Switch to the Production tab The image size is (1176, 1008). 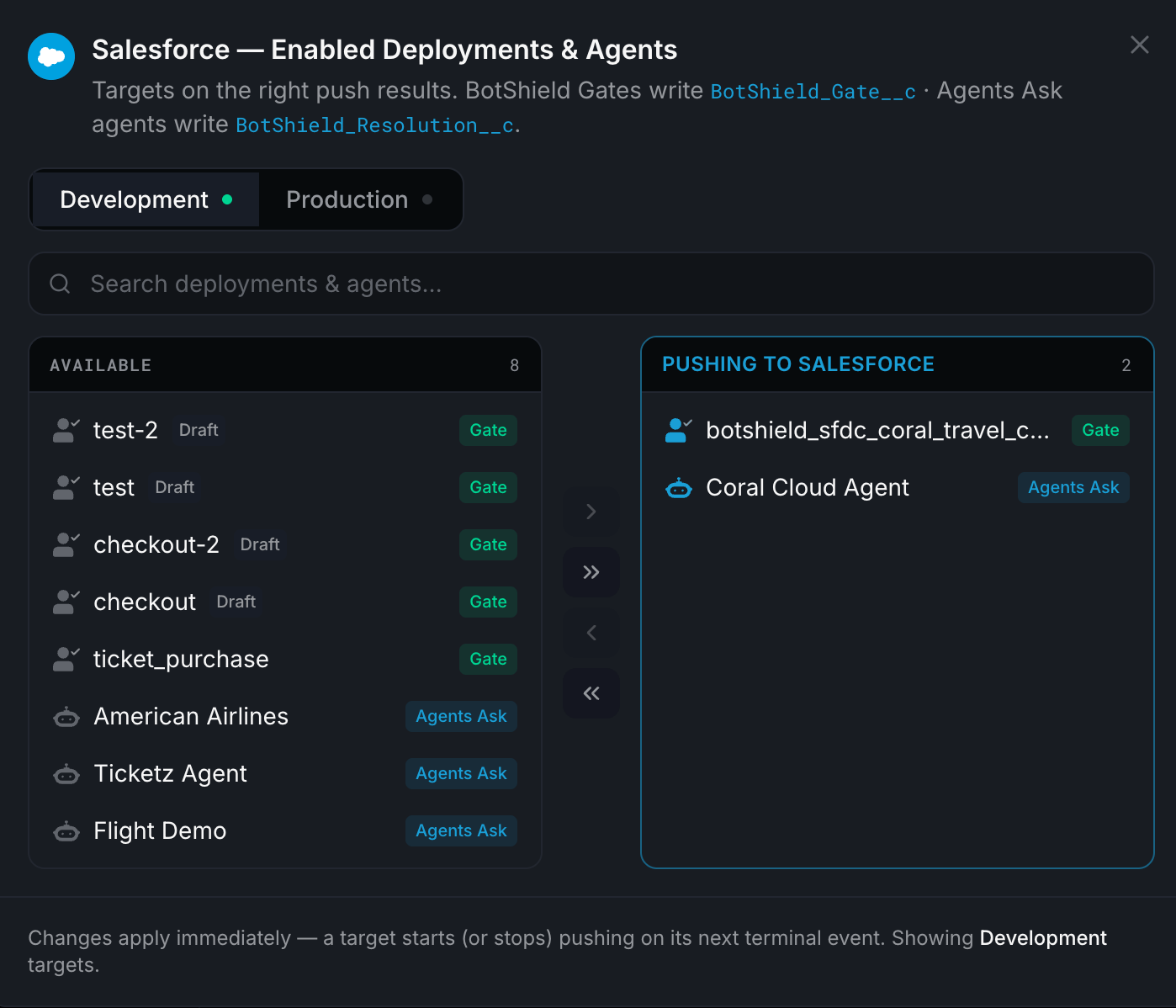click(x=359, y=199)
